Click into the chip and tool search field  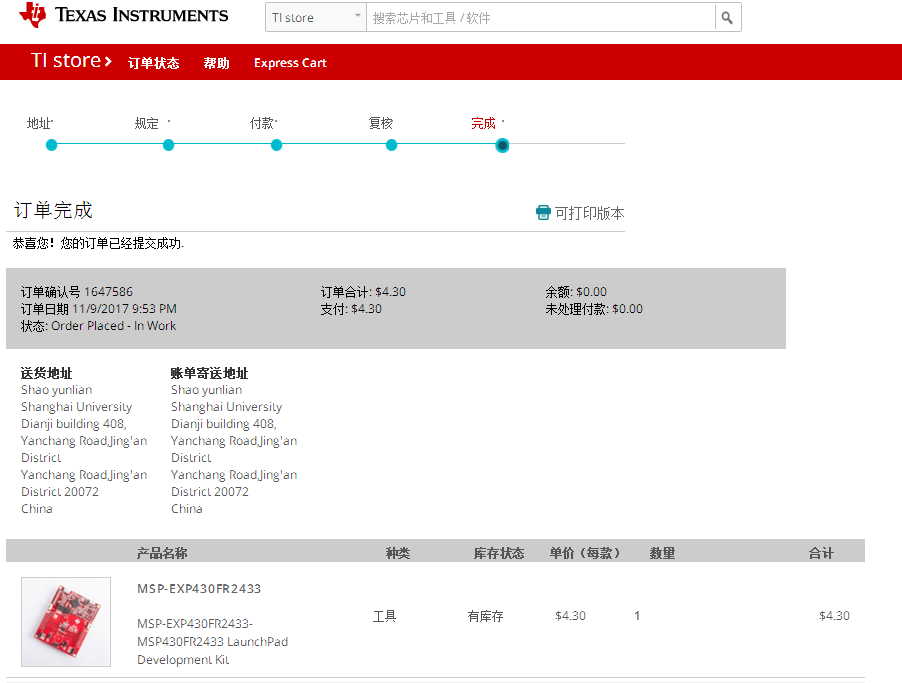click(541, 18)
